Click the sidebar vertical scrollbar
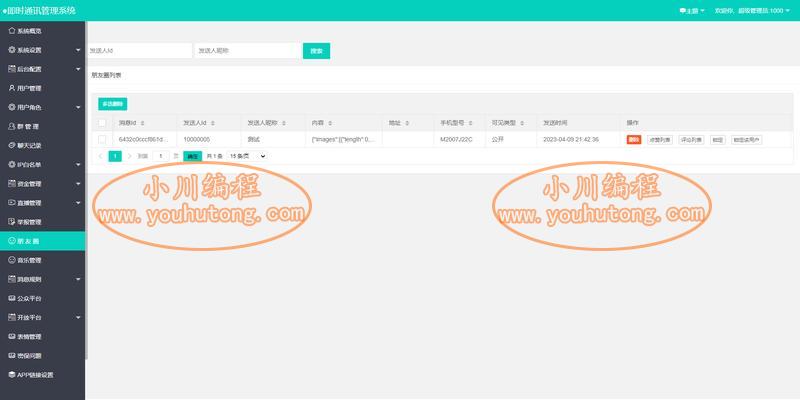This screenshot has width=800, height=400. tap(87, 190)
